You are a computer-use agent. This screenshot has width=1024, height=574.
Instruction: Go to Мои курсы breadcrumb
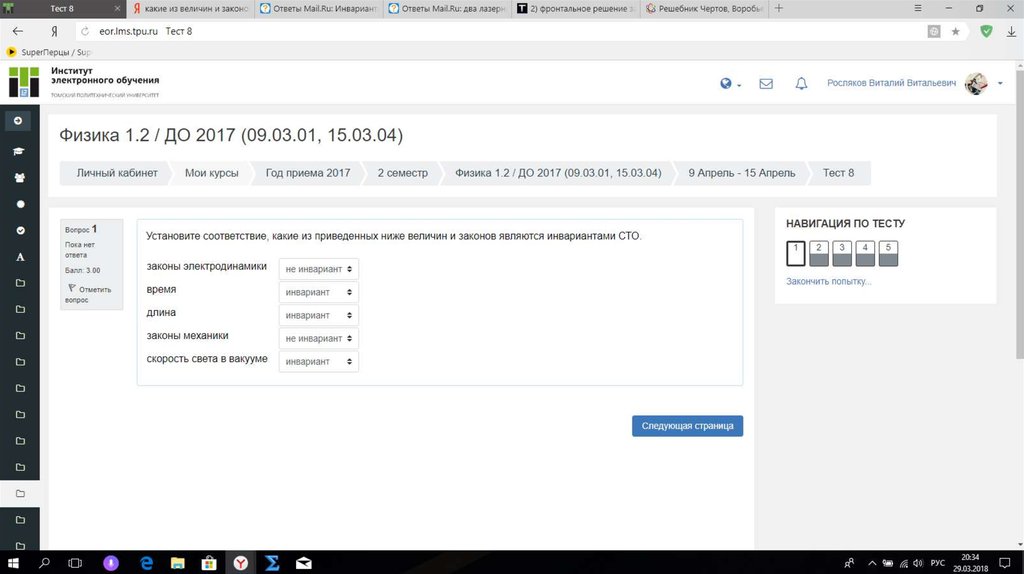[x=212, y=173]
